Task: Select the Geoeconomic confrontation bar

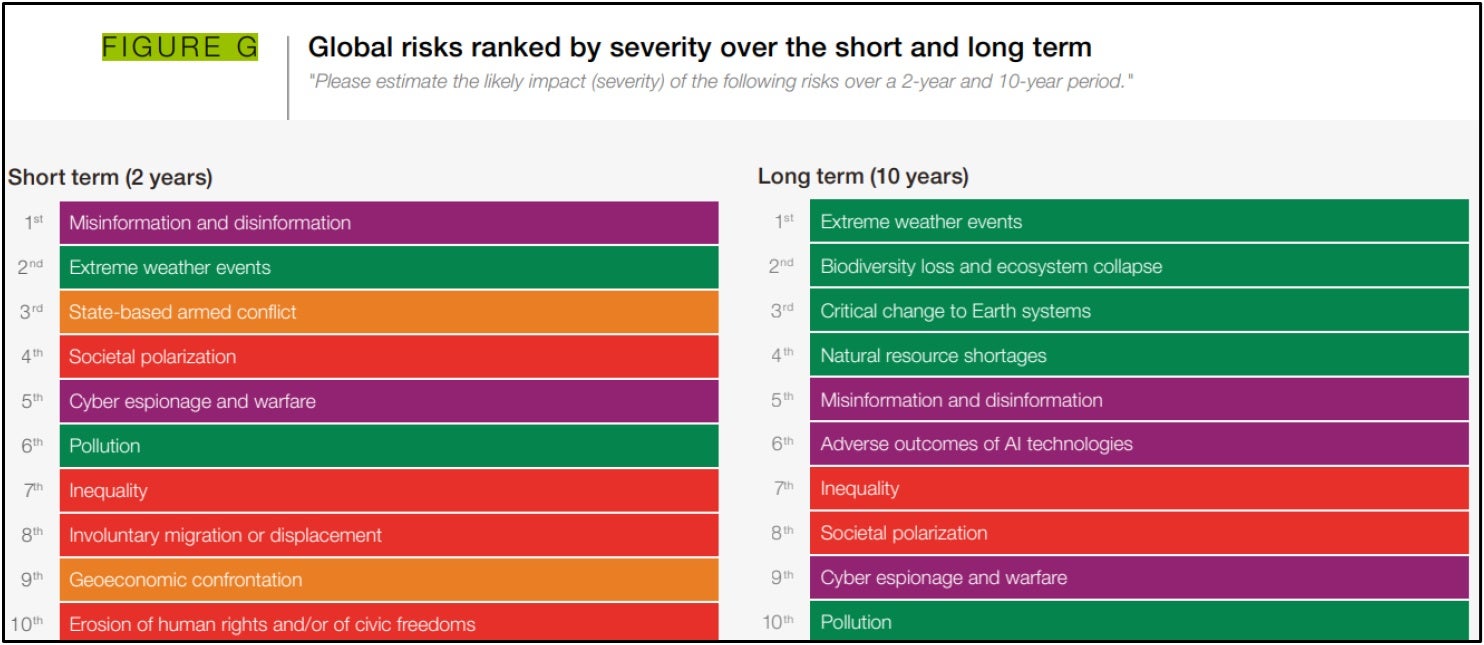Action: click(388, 580)
